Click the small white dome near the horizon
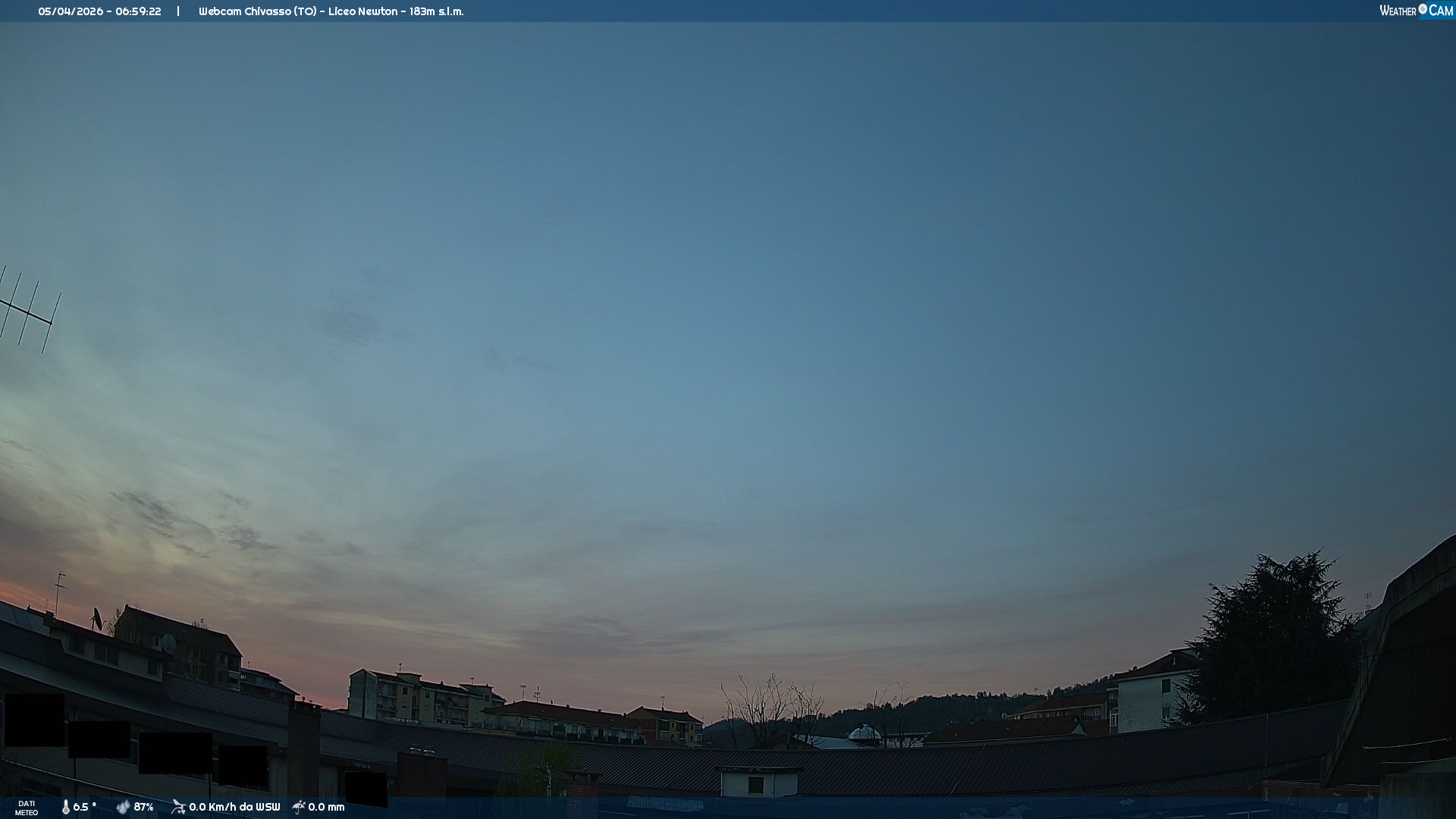This screenshot has width=1456, height=819. click(x=864, y=733)
